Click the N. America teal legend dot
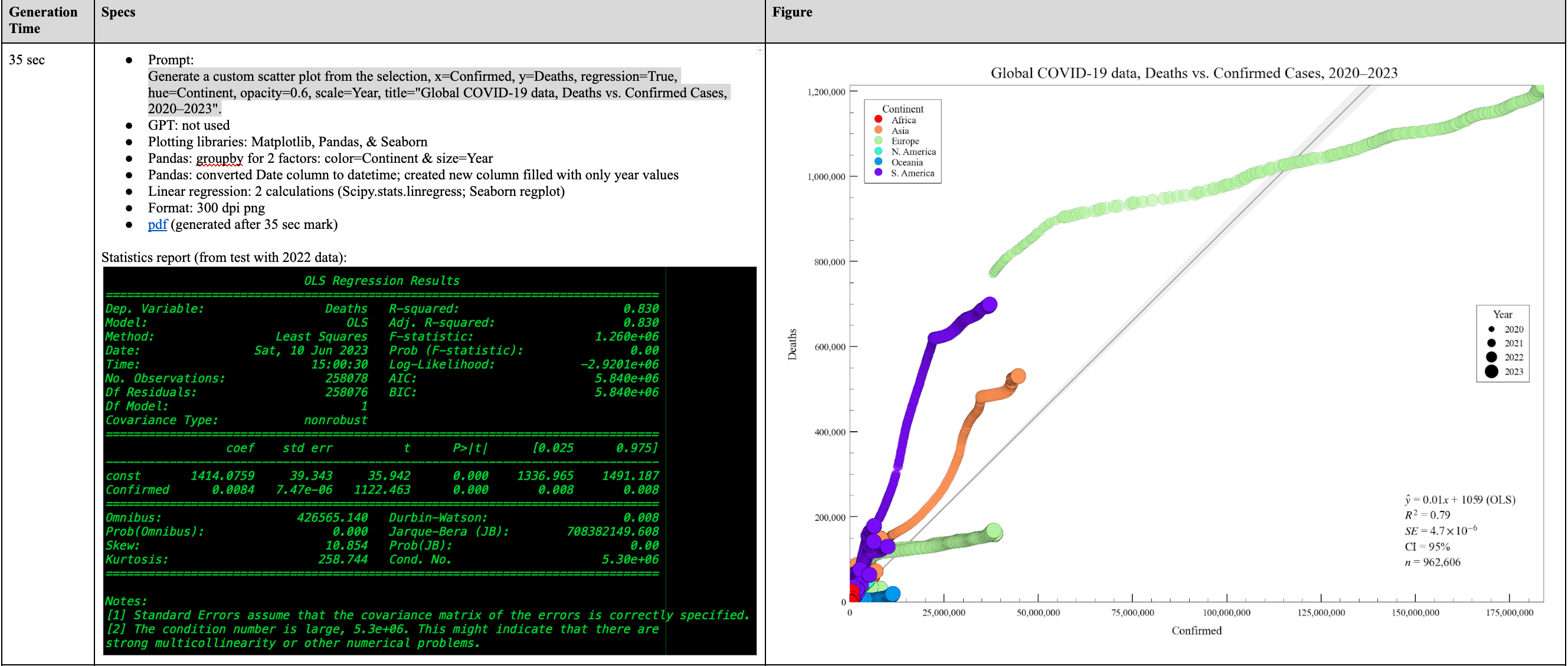Screen dimensions: 1568x666 [x=878, y=152]
